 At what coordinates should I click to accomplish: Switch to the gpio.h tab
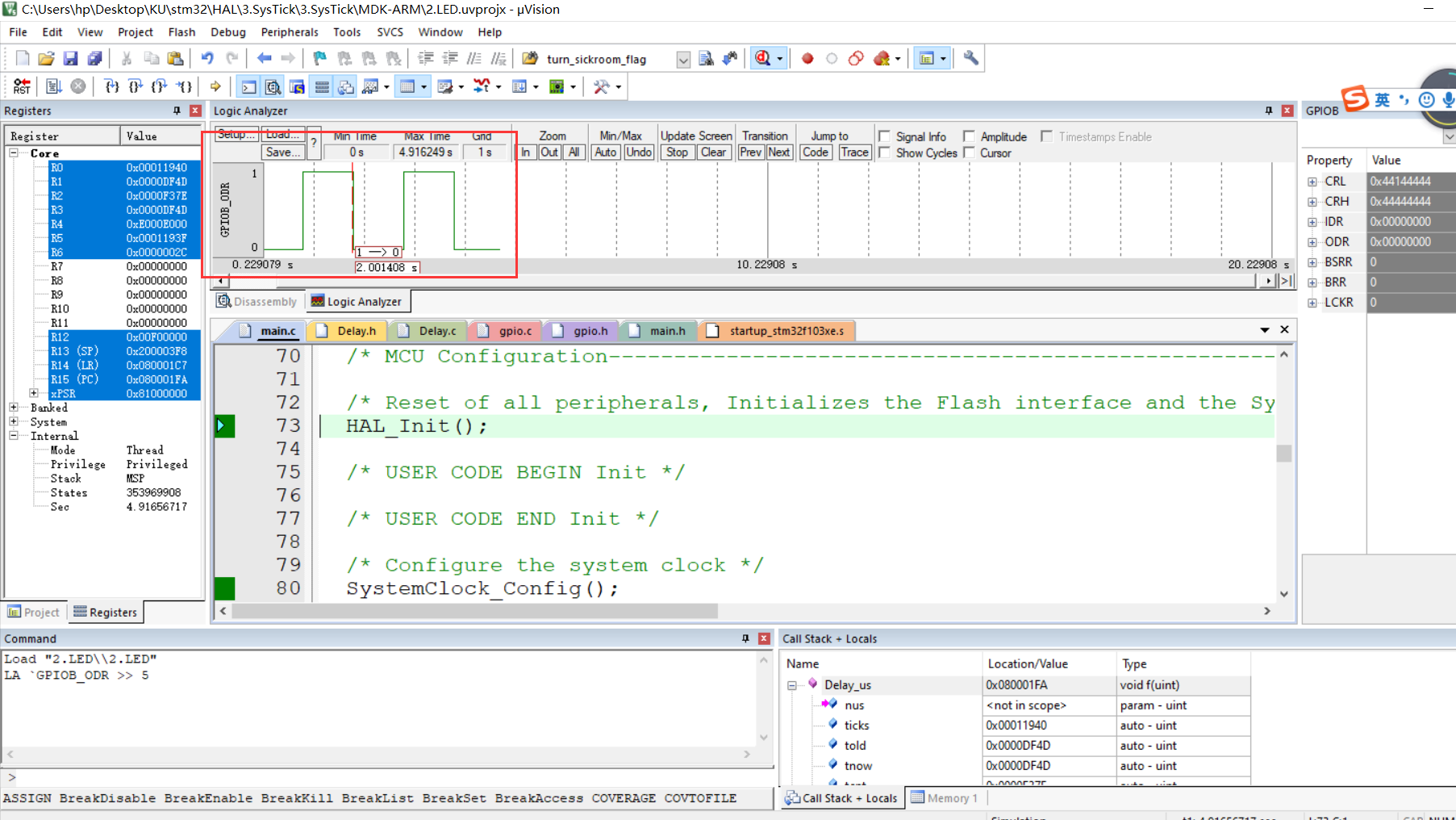click(x=581, y=331)
